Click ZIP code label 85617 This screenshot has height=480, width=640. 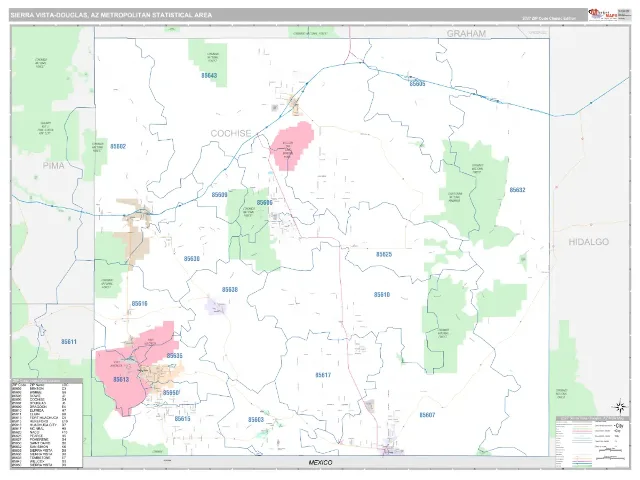point(323,375)
